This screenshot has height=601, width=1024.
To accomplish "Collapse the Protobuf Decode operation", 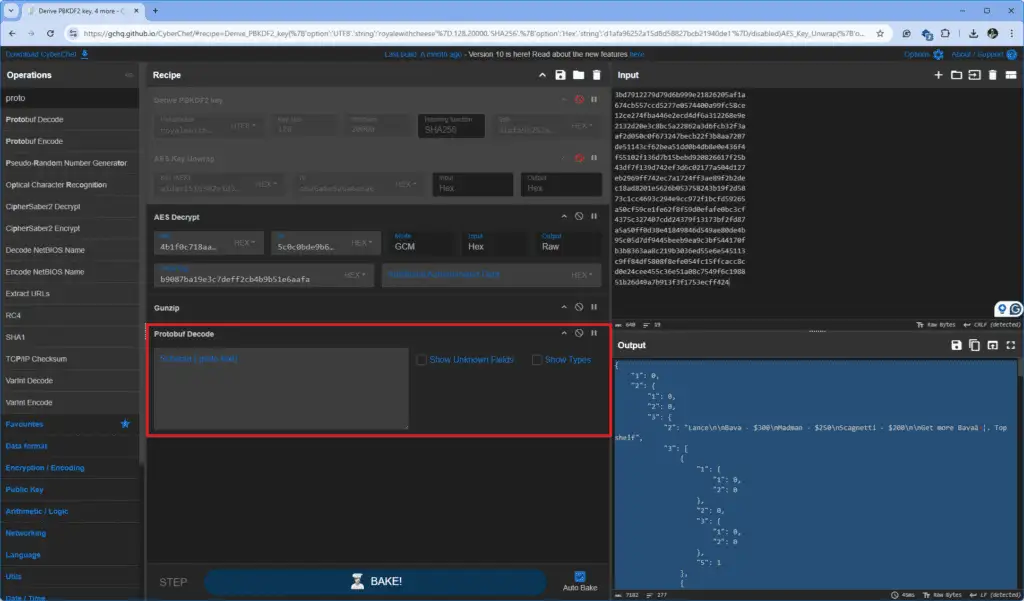I will pyautogui.click(x=564, y=333).
